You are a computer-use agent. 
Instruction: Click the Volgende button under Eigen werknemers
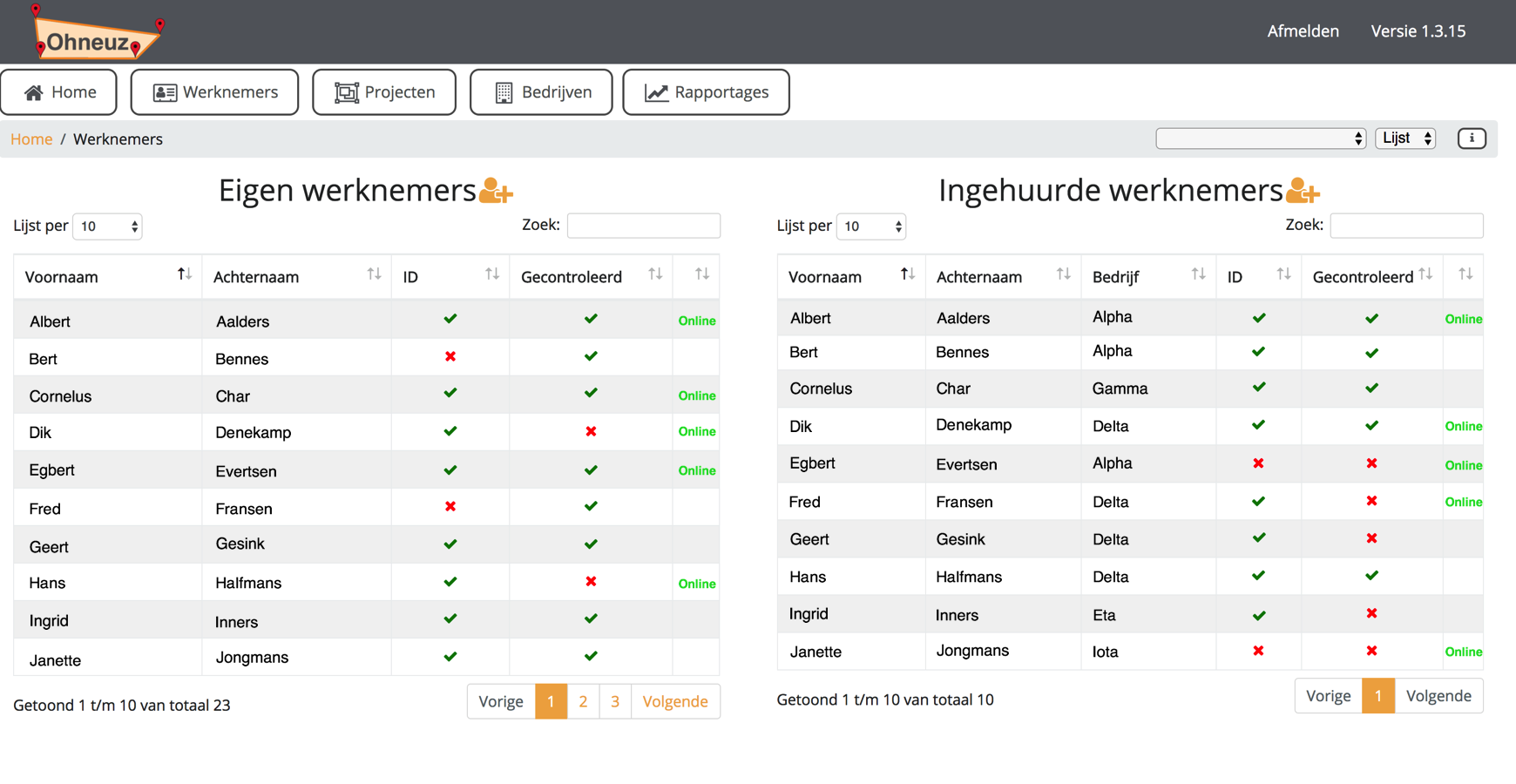tap(675, 701)
